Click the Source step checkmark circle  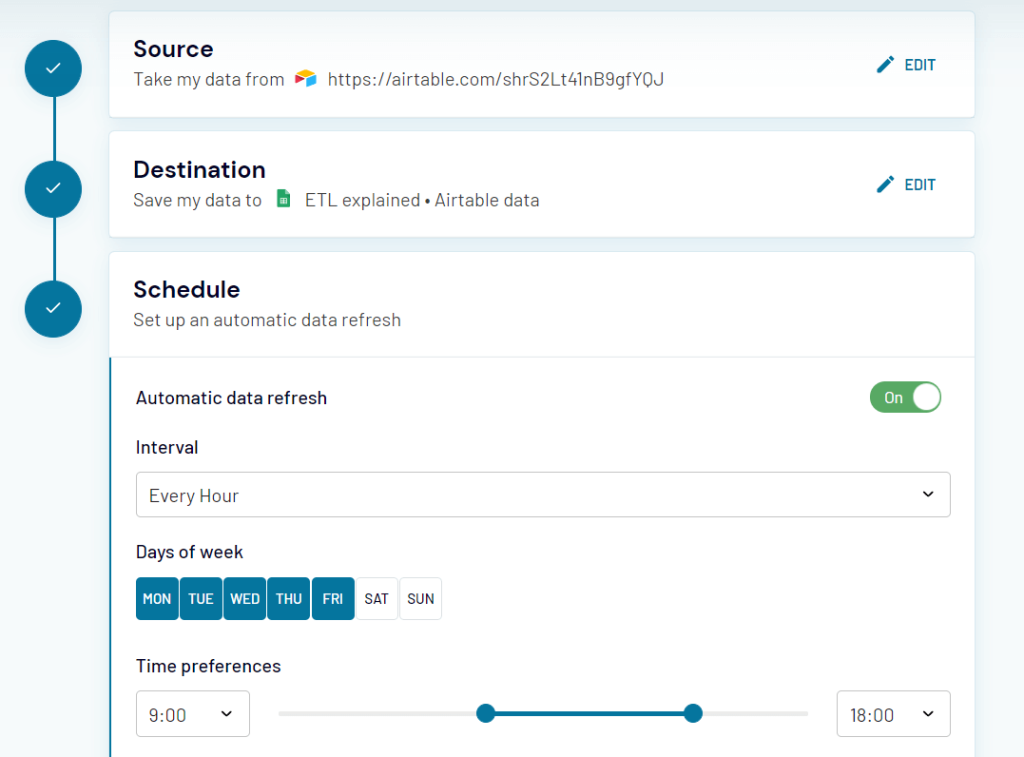[52, 68]
